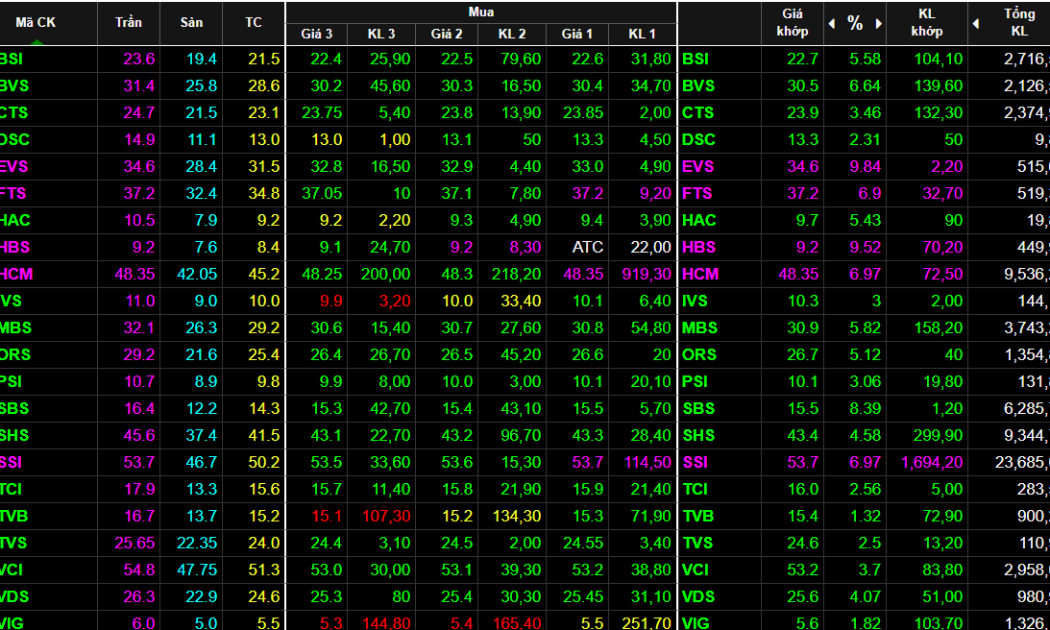Click 139,60 in BVS KL khớp cell
Image resolution: width=1050 pixels, height=630 pixels.
(x=939, y=86)
